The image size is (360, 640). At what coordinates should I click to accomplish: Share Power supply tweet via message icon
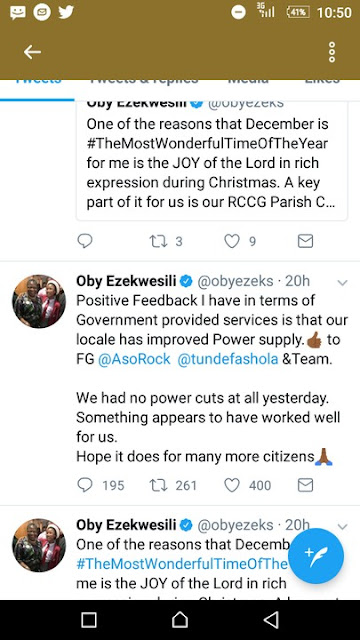[305, 485]
